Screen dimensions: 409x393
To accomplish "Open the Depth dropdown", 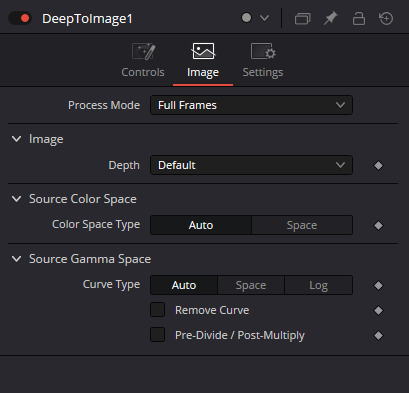I will 251,165.
